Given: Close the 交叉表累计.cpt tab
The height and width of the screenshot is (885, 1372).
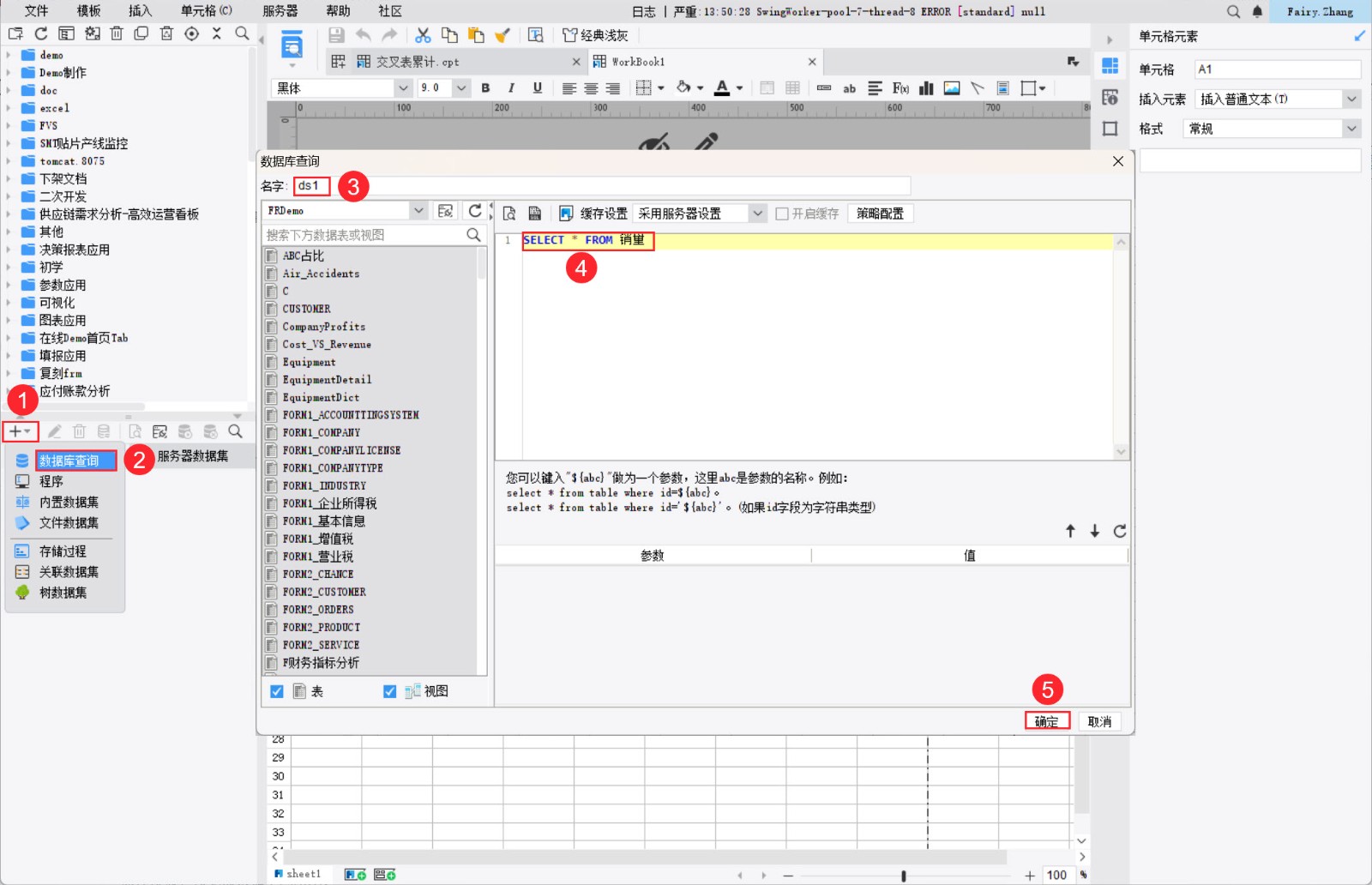Looking at the screenshot, I should coord(576,62).
